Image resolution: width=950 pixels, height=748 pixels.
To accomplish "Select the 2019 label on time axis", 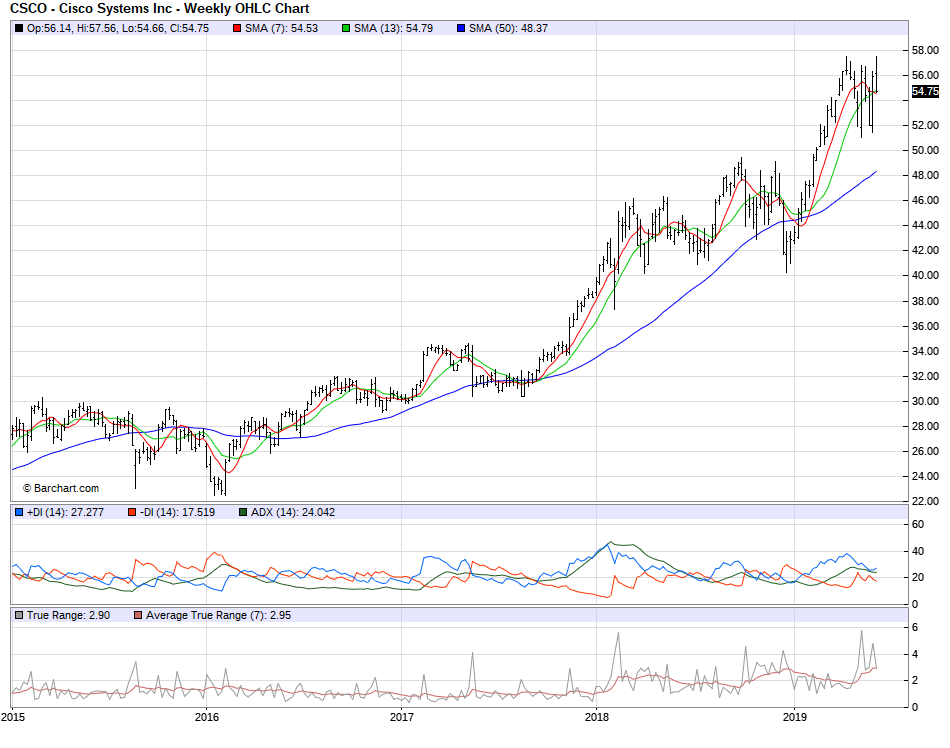I will tap(794, 717).
